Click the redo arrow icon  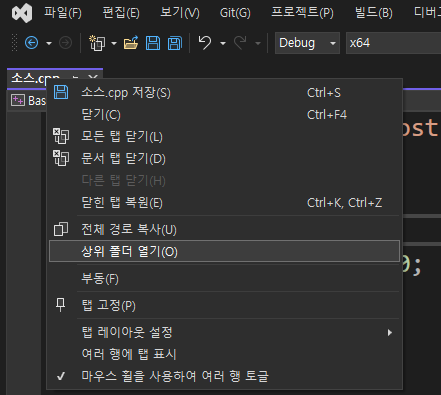(240, 43)
